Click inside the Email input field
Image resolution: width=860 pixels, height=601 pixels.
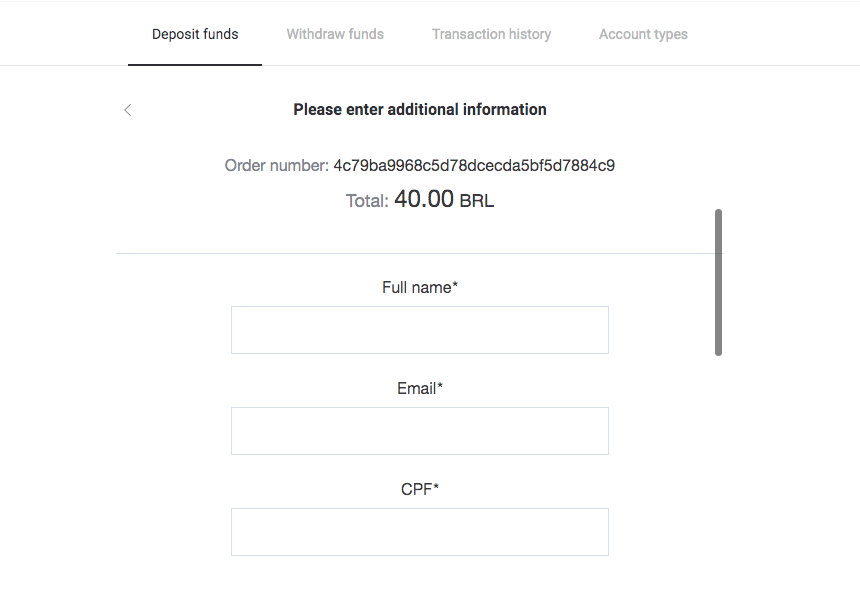coord(419,430)
